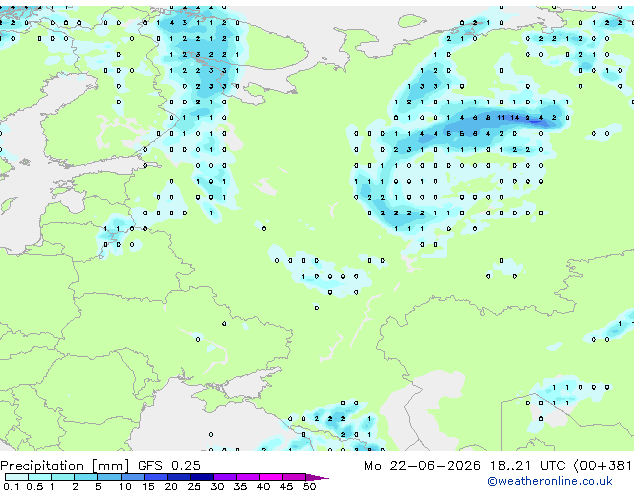
Task: Click the legend label '45'
Action: click(x=286, y=486)
